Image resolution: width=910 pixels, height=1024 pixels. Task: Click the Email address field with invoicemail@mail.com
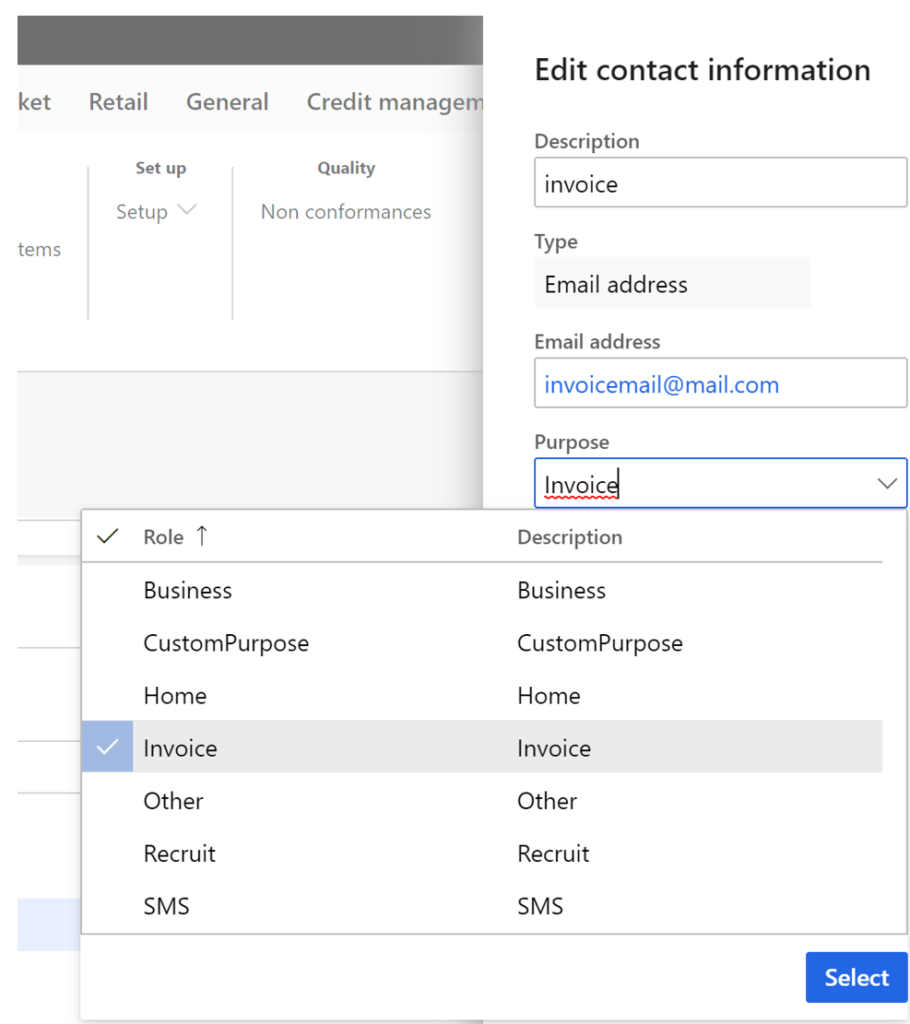(x=720, y=383)
